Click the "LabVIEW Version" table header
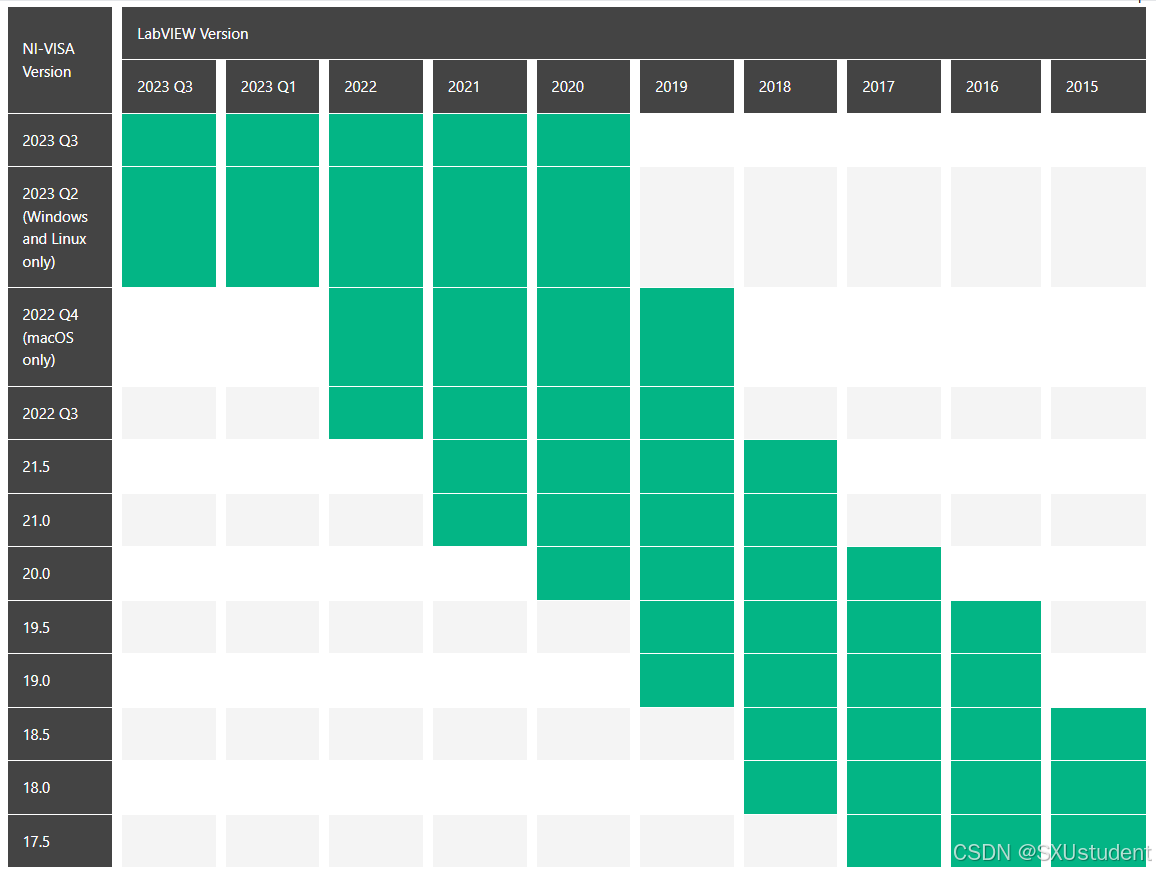Image resolution: width=1156 pixels, height=873 pixels. [x=633, y=33]
